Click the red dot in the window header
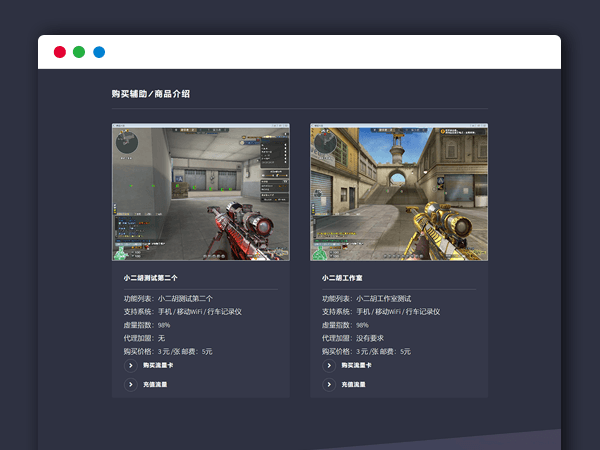600x450 pixels. [60, 52]
